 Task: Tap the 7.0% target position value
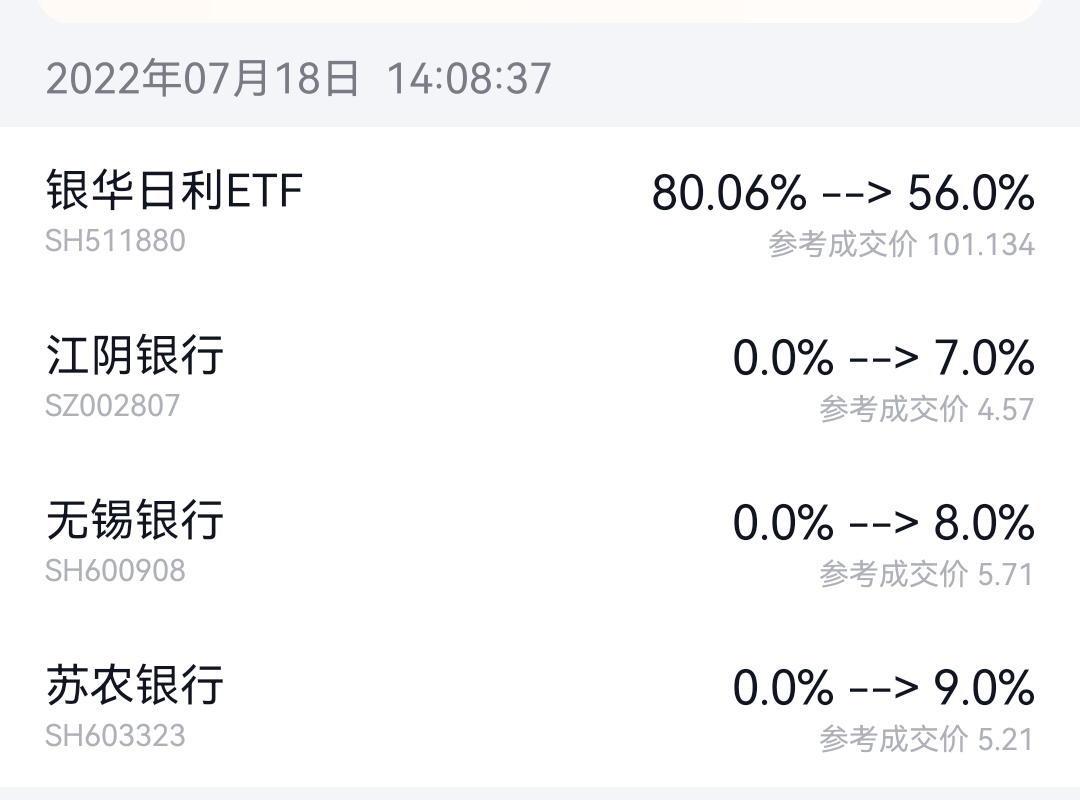coord(984,357)
